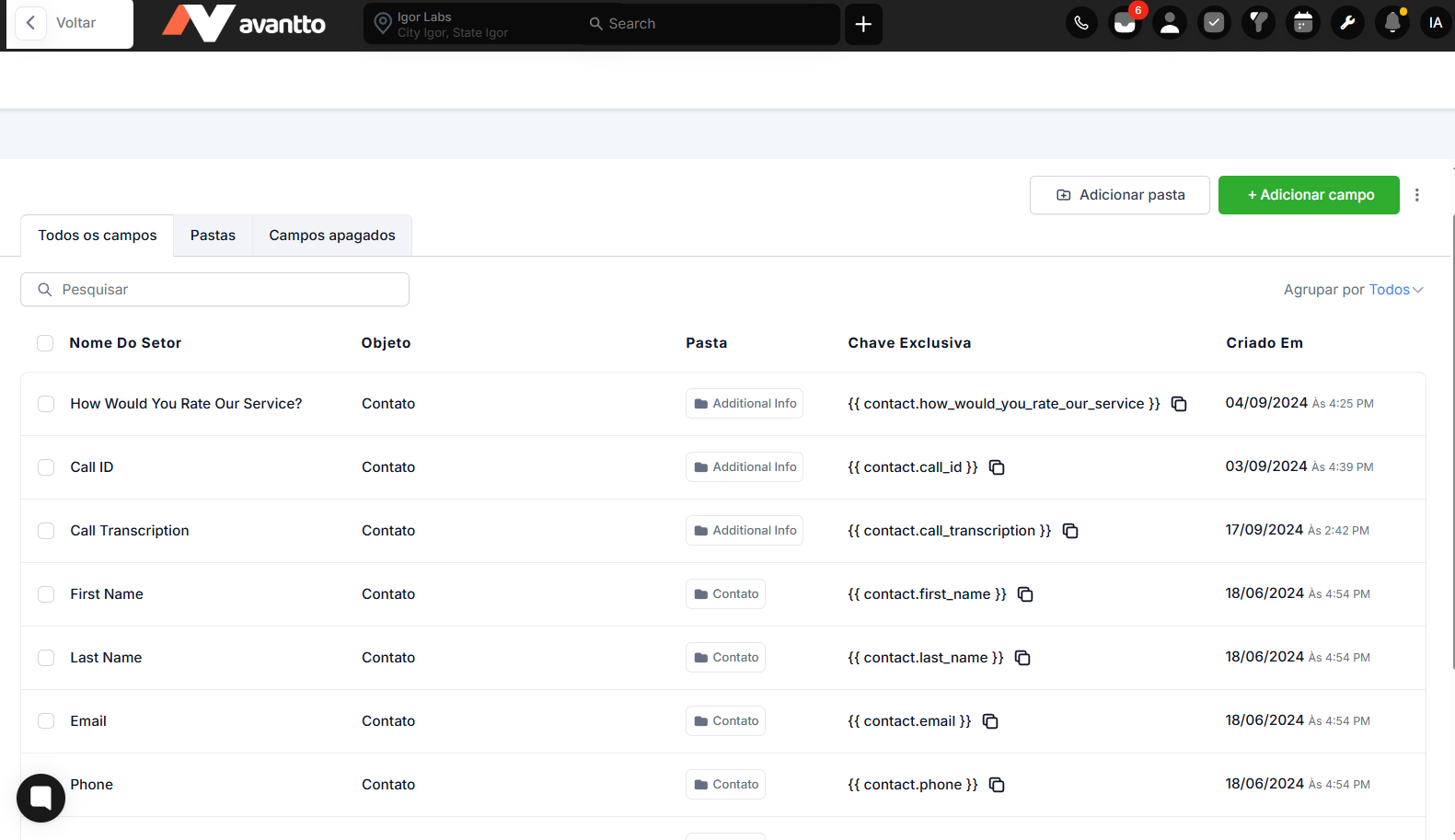Click the location pin icon

(x=383, y=24)
